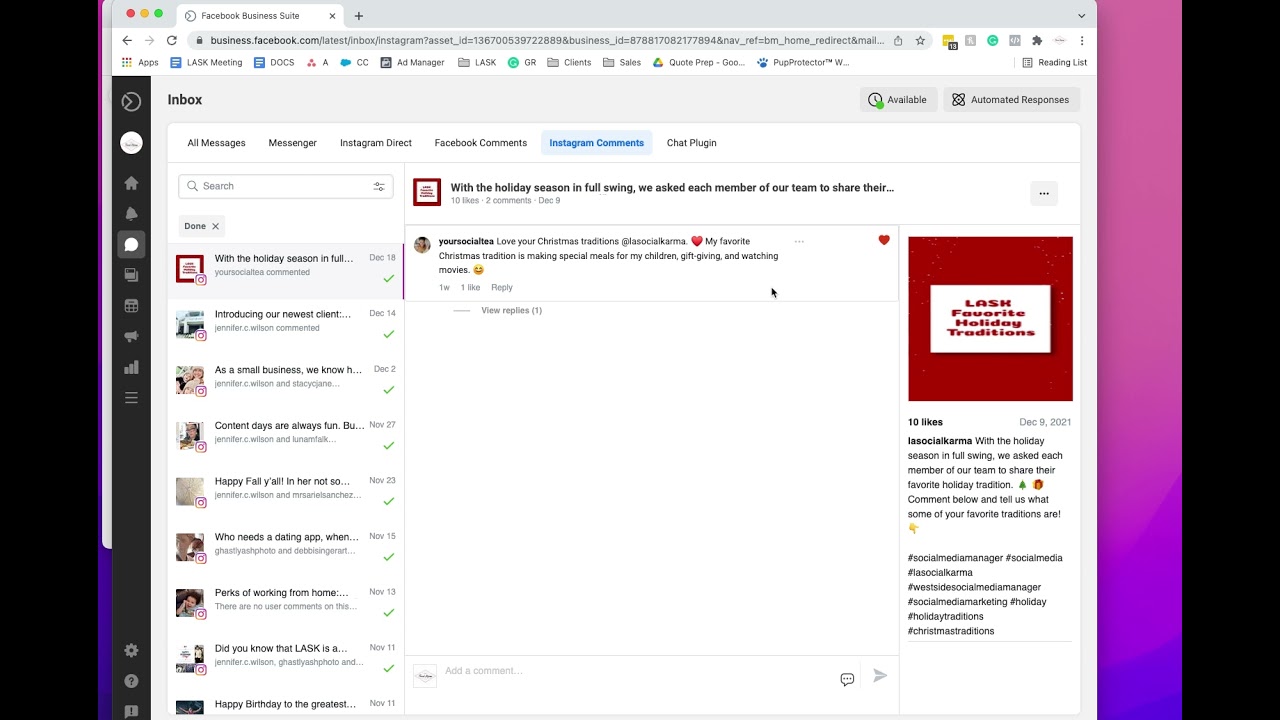Open conversation 'Introducing our newest client'
Viewport: 1280px width, 720px height.
pos(286,327)
